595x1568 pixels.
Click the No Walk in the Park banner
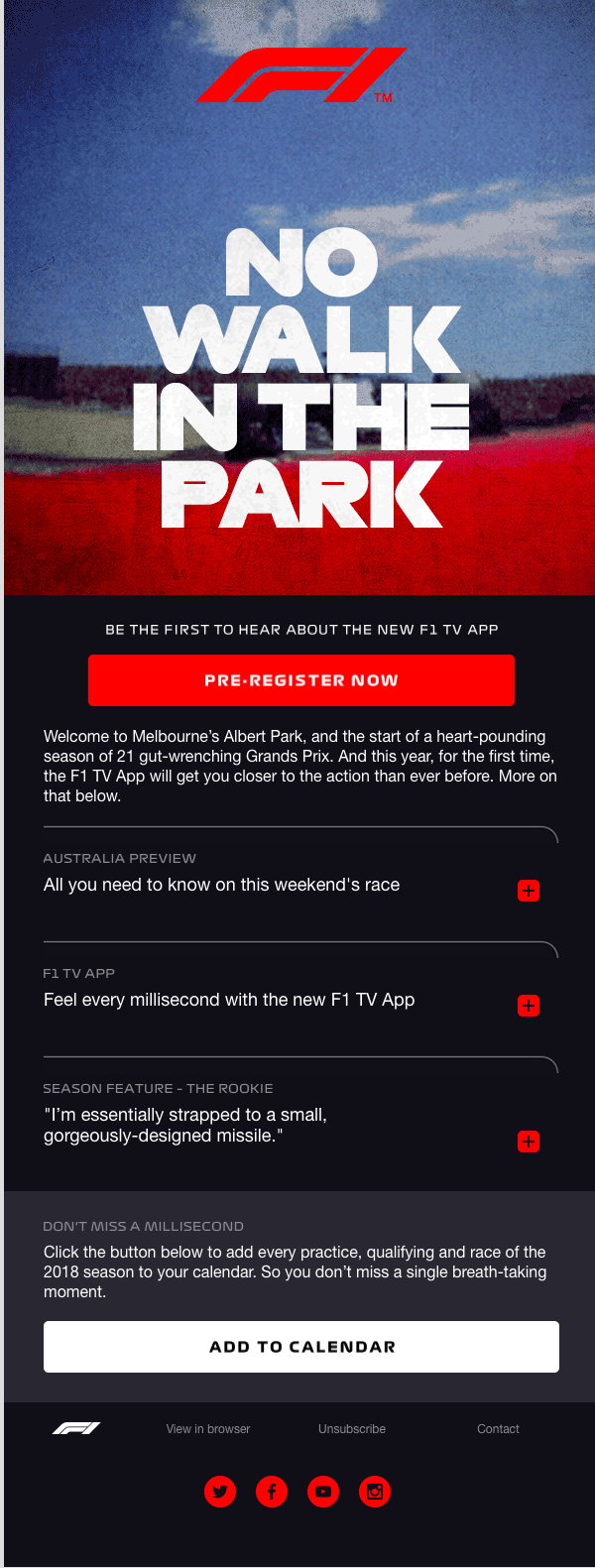(300, 378)
